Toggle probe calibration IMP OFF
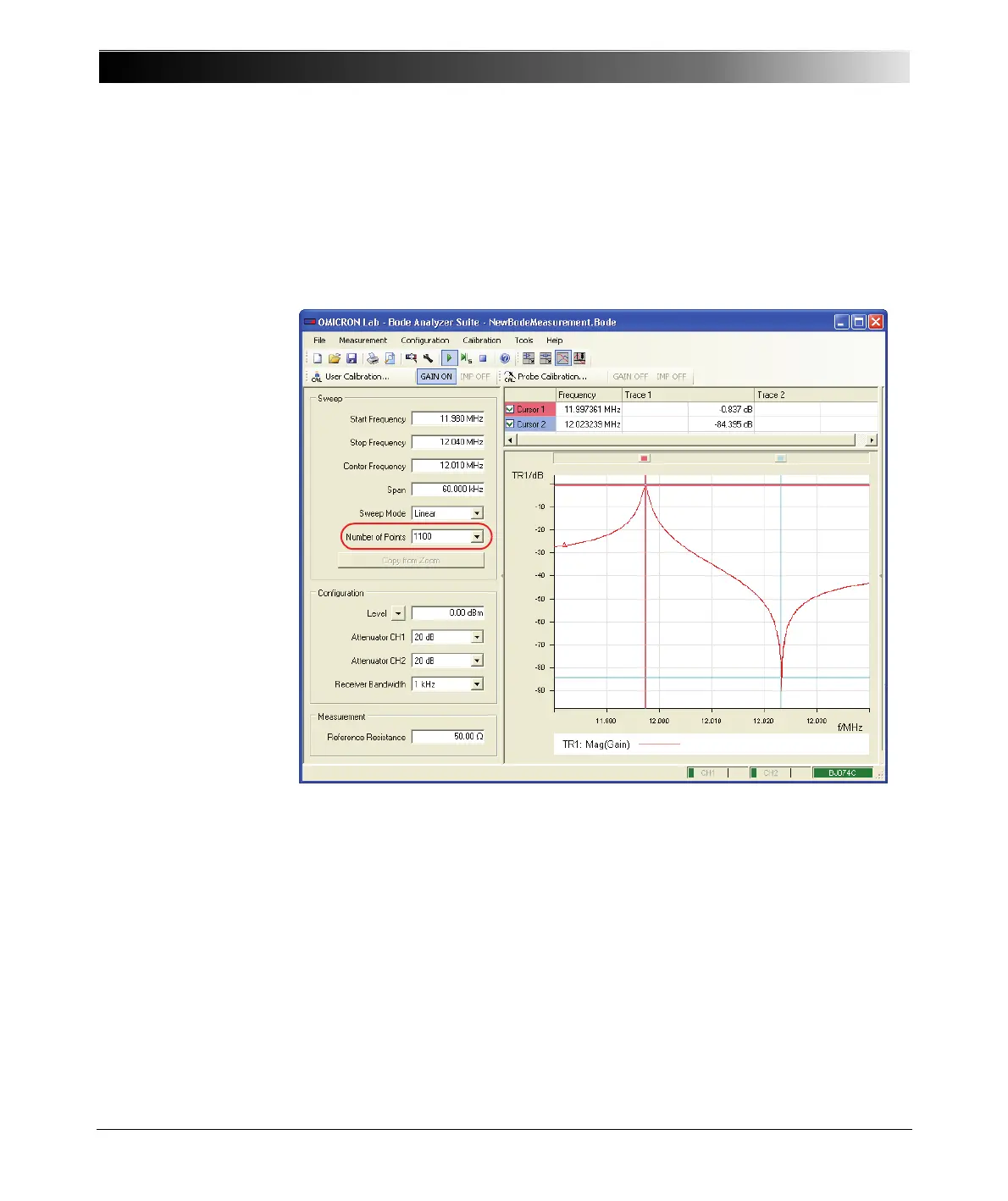Screen dimensions: 1008x1201 pyautogui.click(x=672, y=377)
